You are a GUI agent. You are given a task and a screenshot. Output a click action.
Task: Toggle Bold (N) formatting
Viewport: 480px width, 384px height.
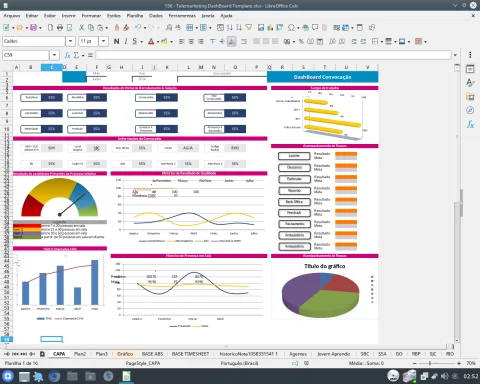point(116,41)
